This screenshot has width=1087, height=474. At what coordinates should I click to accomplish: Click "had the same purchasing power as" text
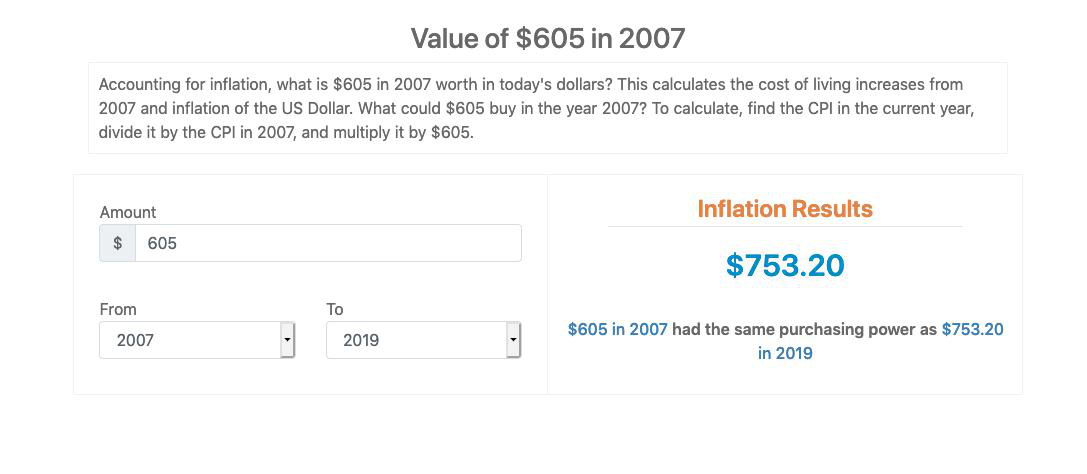point(804,329)
